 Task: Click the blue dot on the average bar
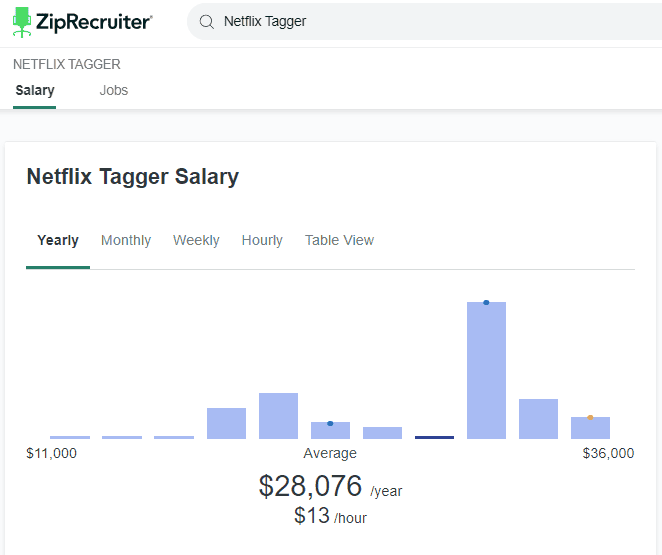click(x=330, y=423)
